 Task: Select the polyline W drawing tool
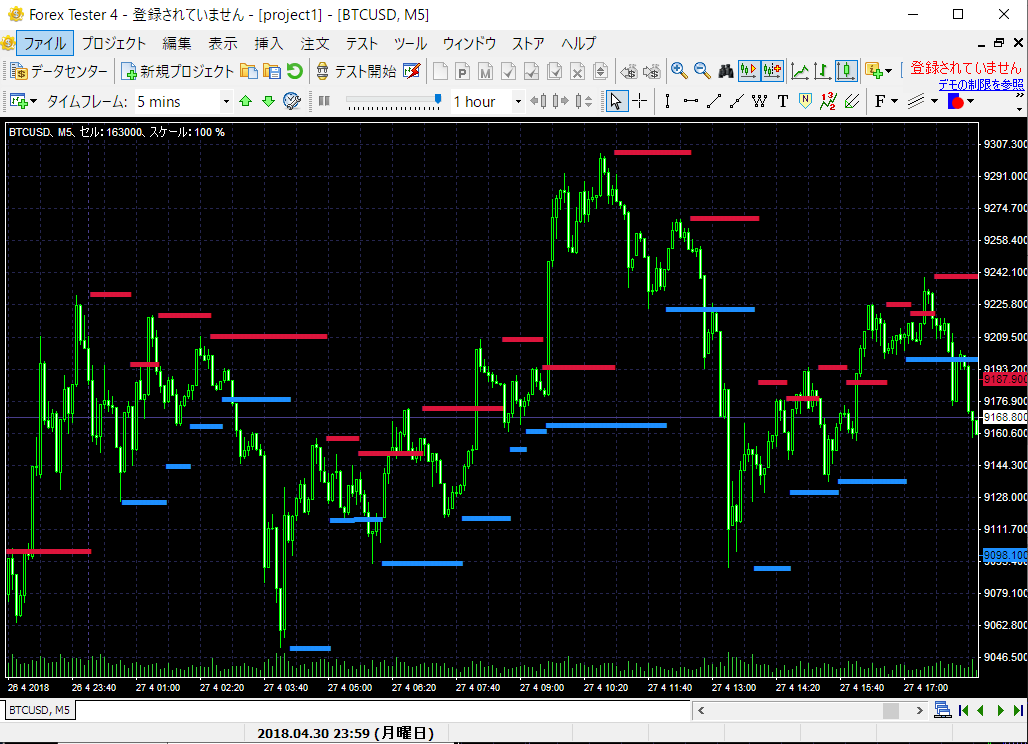coord(759,102)
